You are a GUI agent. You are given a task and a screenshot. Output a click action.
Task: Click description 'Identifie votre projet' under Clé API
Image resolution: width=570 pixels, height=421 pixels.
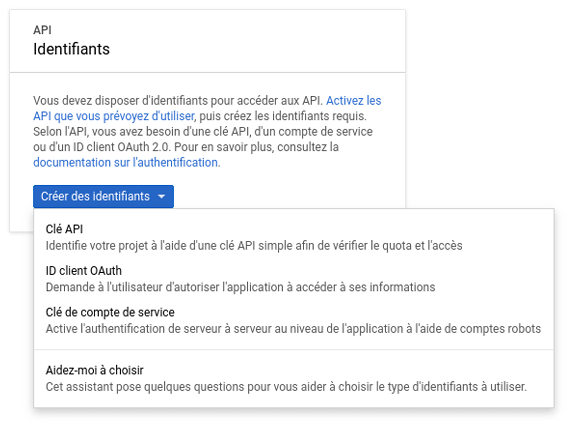pos(254,246)
